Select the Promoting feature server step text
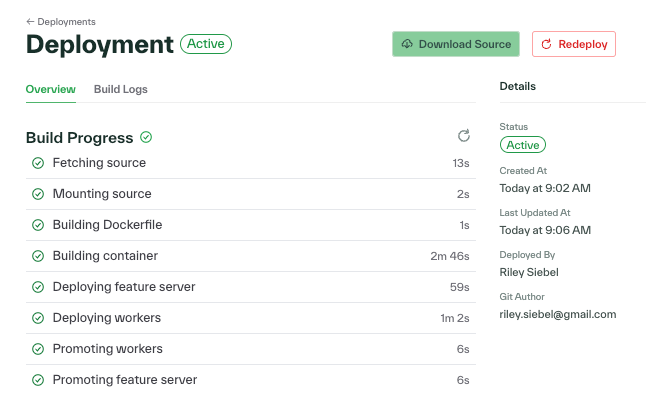The height and width of the screenshot is (407, 646). 125,379
